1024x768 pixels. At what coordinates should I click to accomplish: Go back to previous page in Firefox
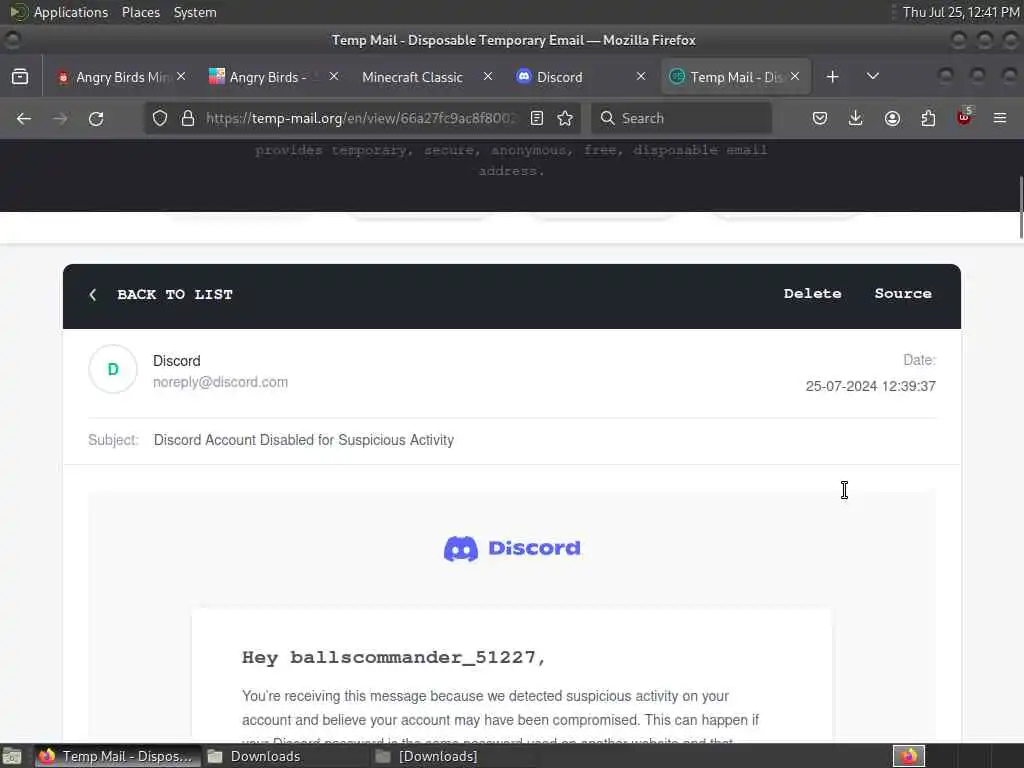[24, 118]
